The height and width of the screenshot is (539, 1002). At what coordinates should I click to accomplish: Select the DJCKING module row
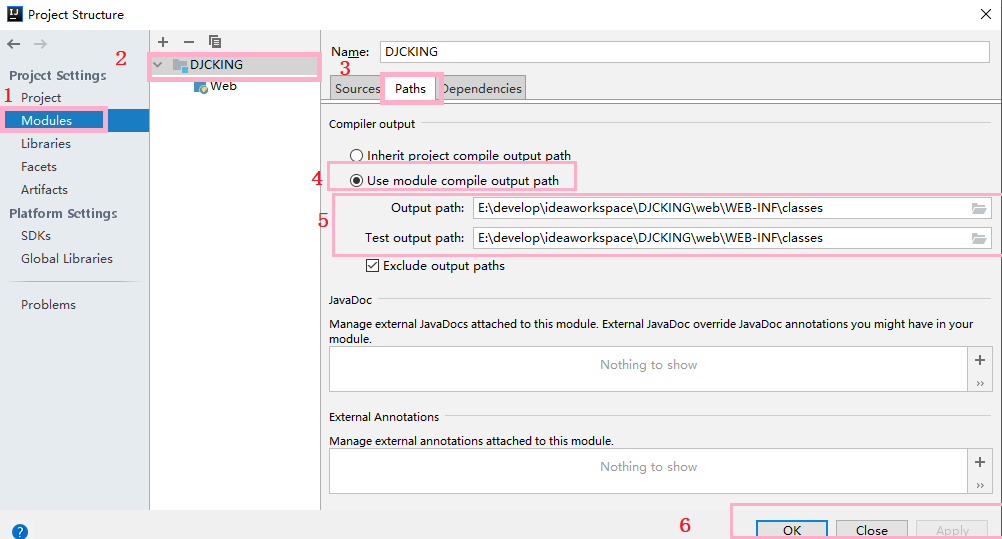(x=235, y=65)
